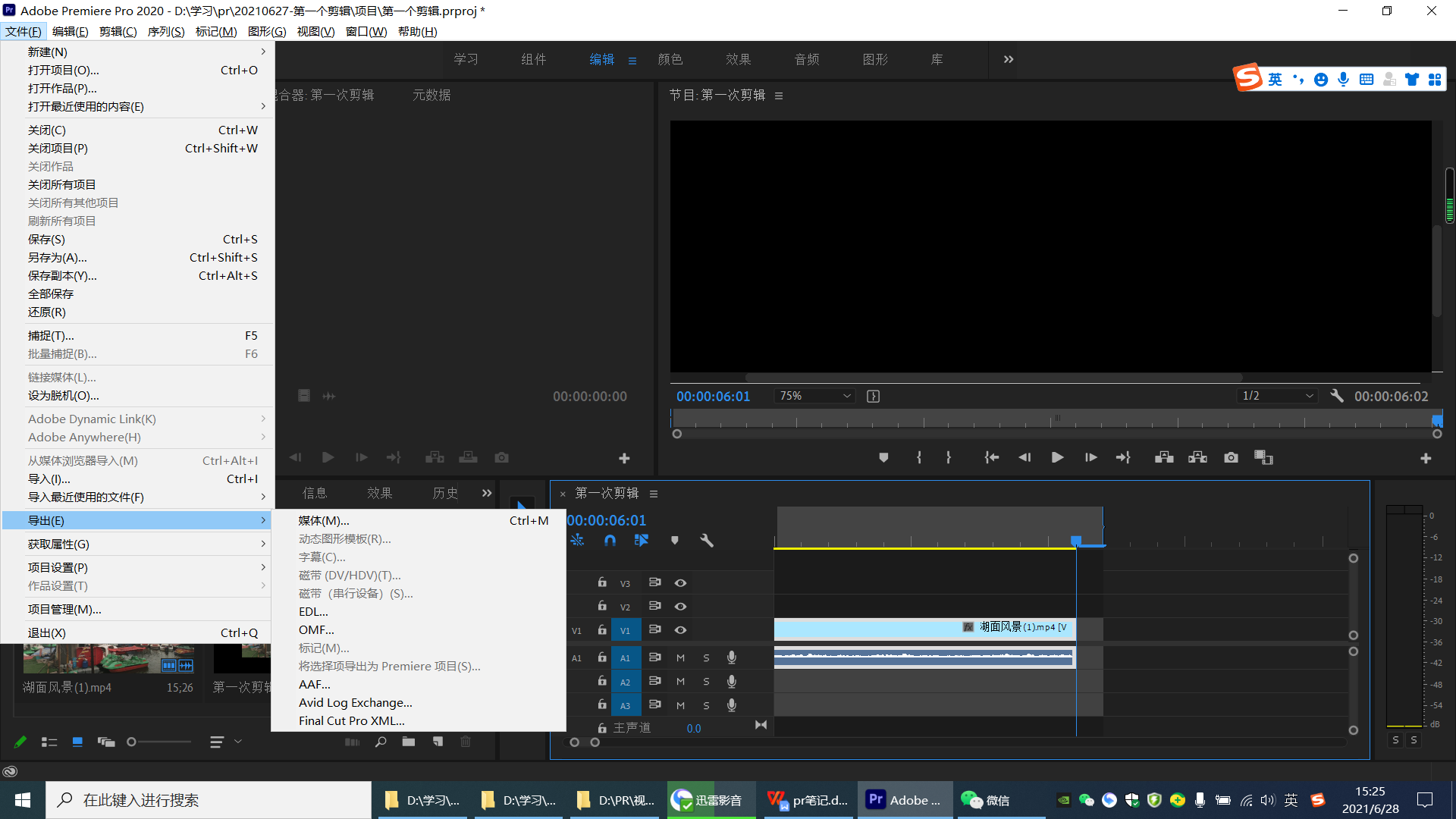Expand 导入最近使用的文件(F) submenu
Screen dimensions: 1456x819
(136, 497)
